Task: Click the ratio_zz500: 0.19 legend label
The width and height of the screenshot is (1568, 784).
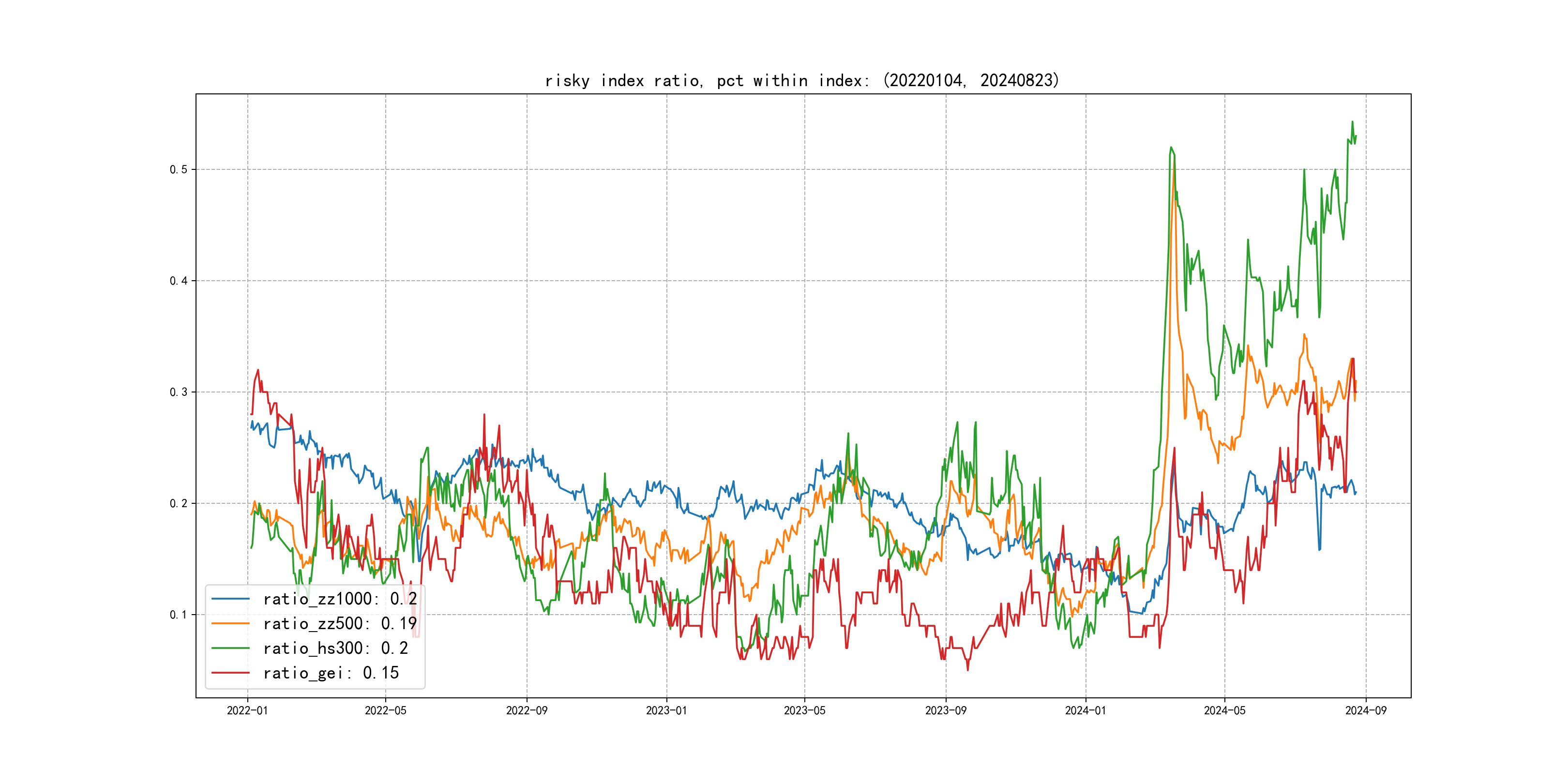Action: (x=340, y=623)
